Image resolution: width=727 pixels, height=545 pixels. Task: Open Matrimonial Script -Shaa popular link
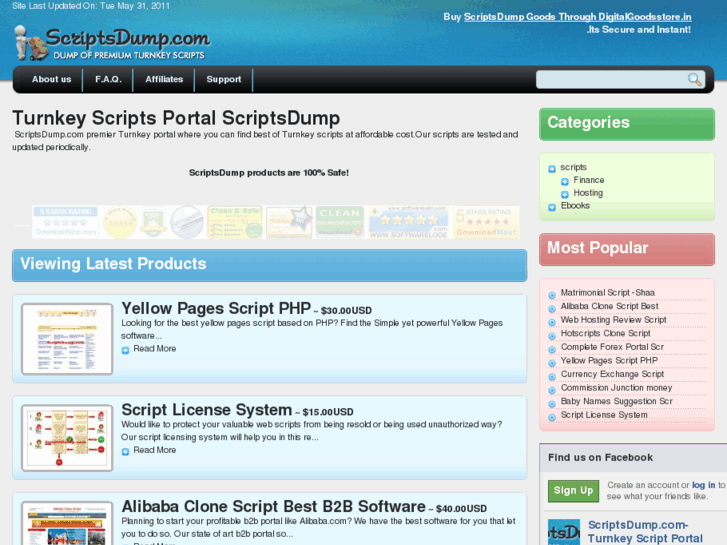[608, 293]
